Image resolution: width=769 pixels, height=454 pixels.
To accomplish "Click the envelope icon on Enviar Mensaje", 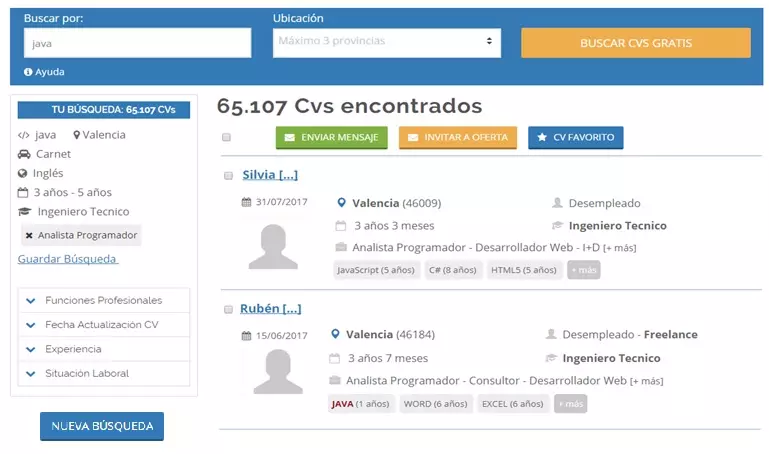I will [x=290, y=138].
